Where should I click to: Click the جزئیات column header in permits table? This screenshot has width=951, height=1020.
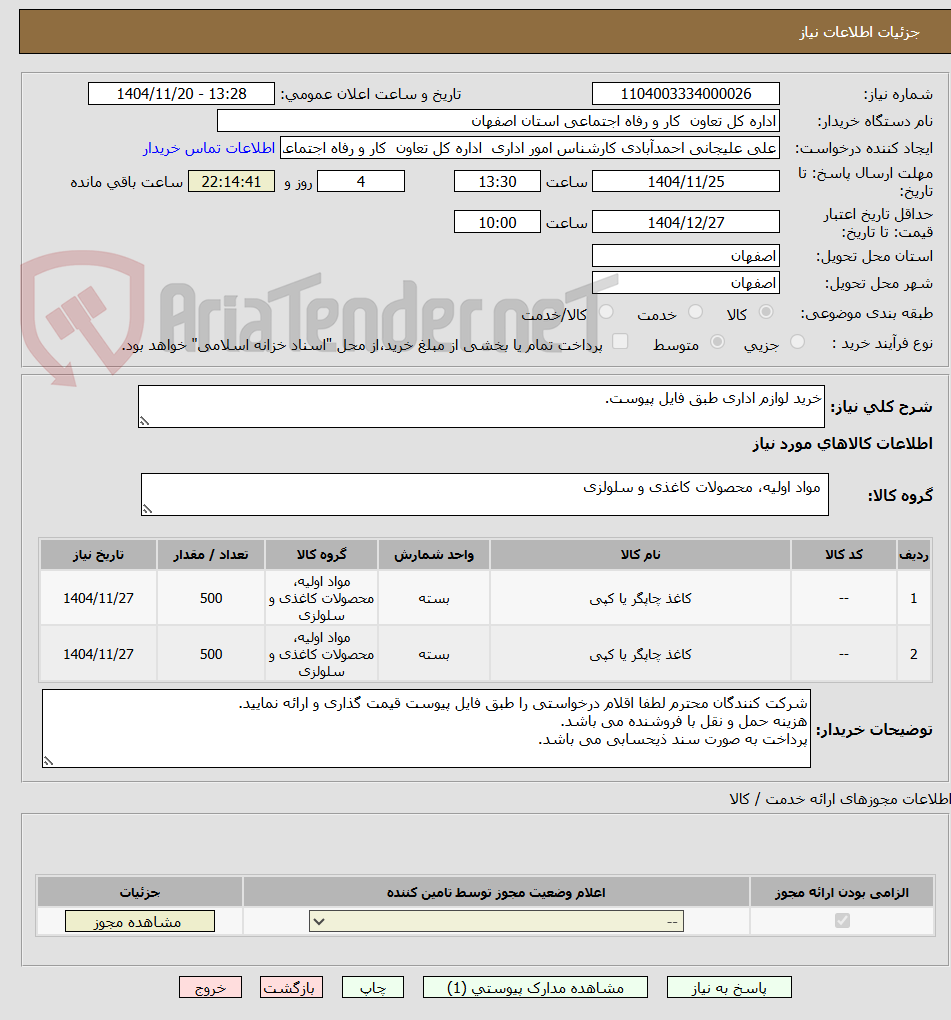coord(140,892)
